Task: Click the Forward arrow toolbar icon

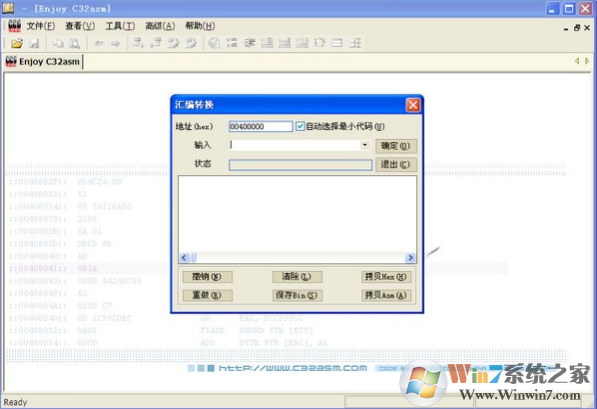Action: click(x=115, y=43)
